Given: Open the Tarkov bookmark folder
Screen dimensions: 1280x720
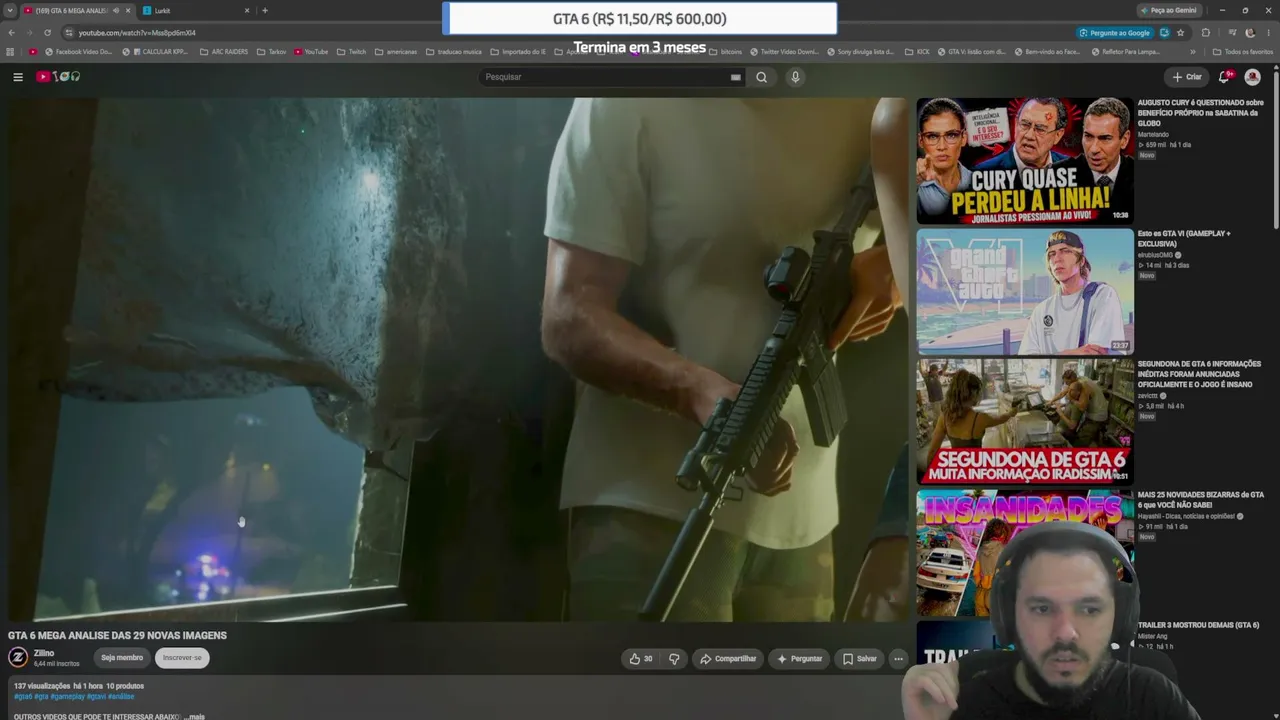Looking at the screenshot, I should 271,52.
